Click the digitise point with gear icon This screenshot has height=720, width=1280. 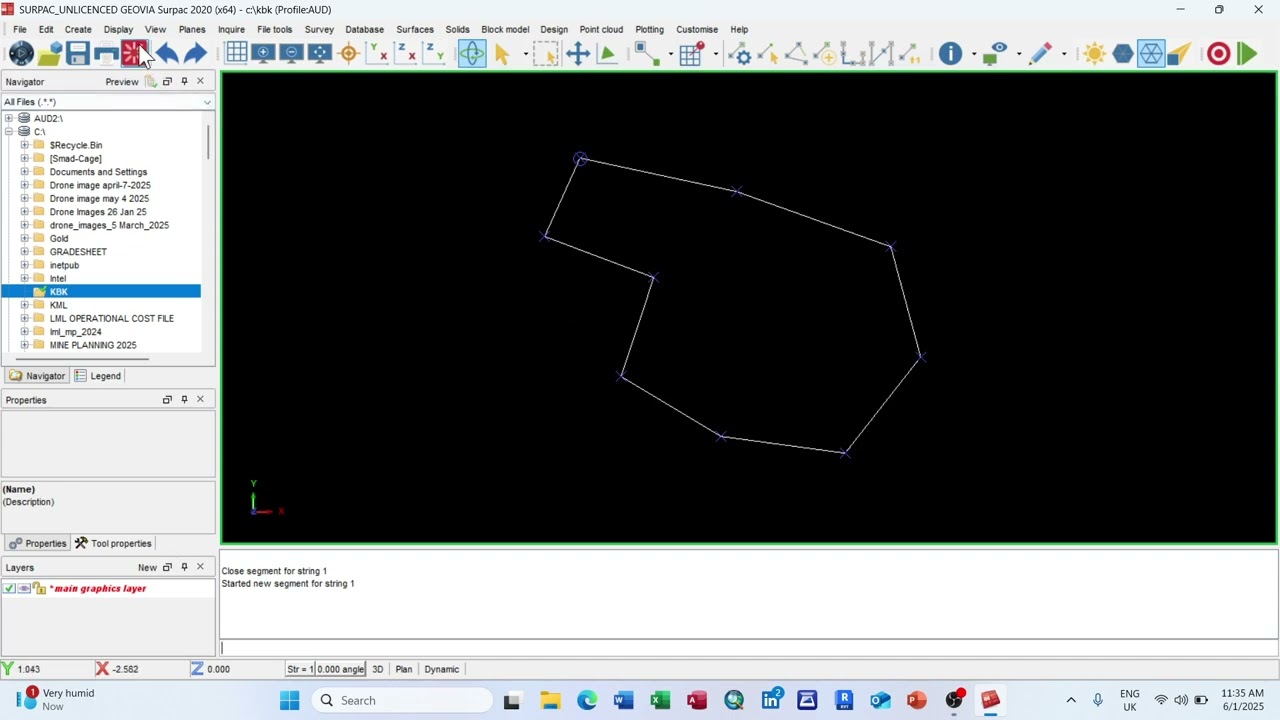(x=740, y=54)
